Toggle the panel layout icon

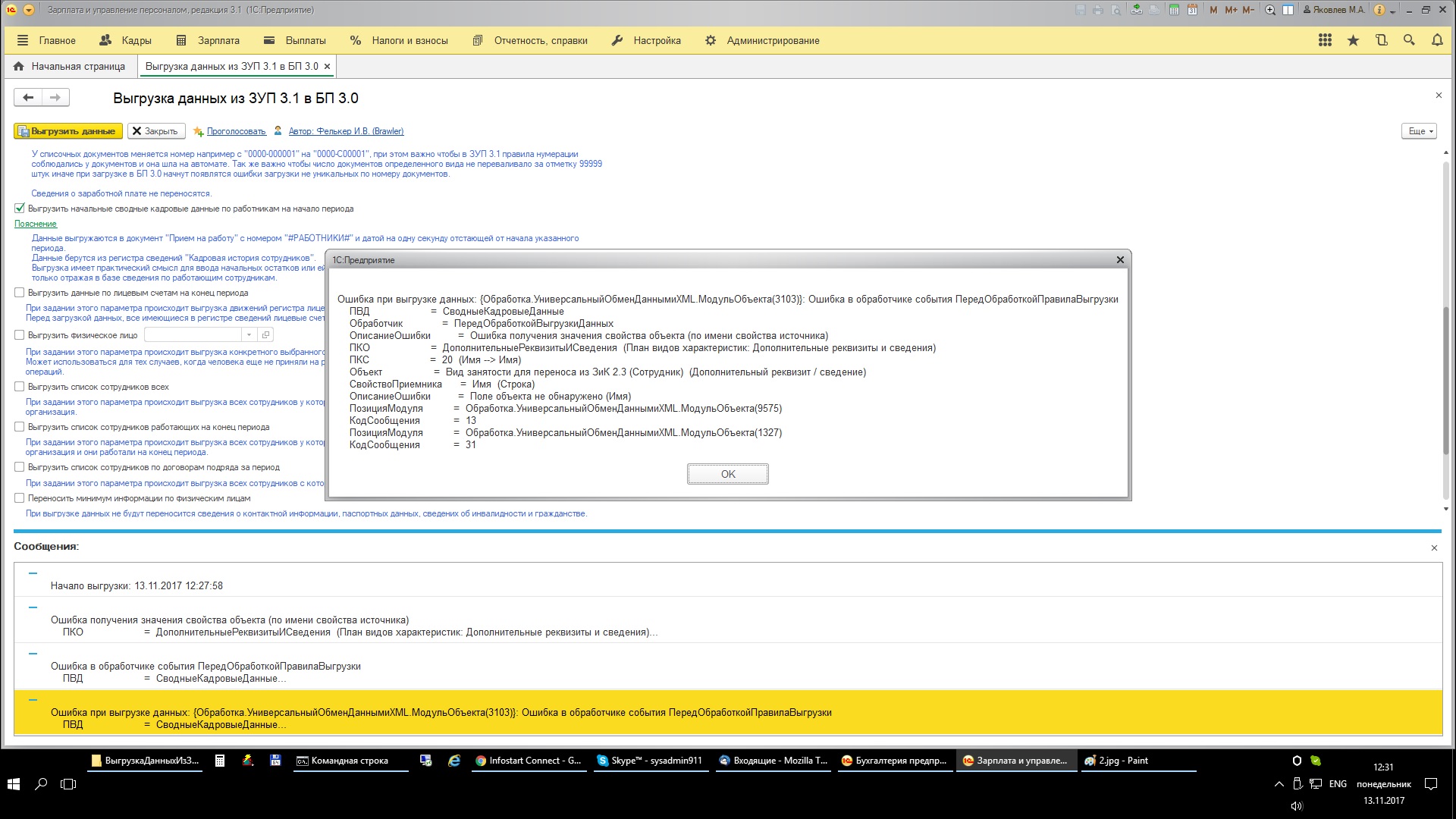tap(1288, 10)
